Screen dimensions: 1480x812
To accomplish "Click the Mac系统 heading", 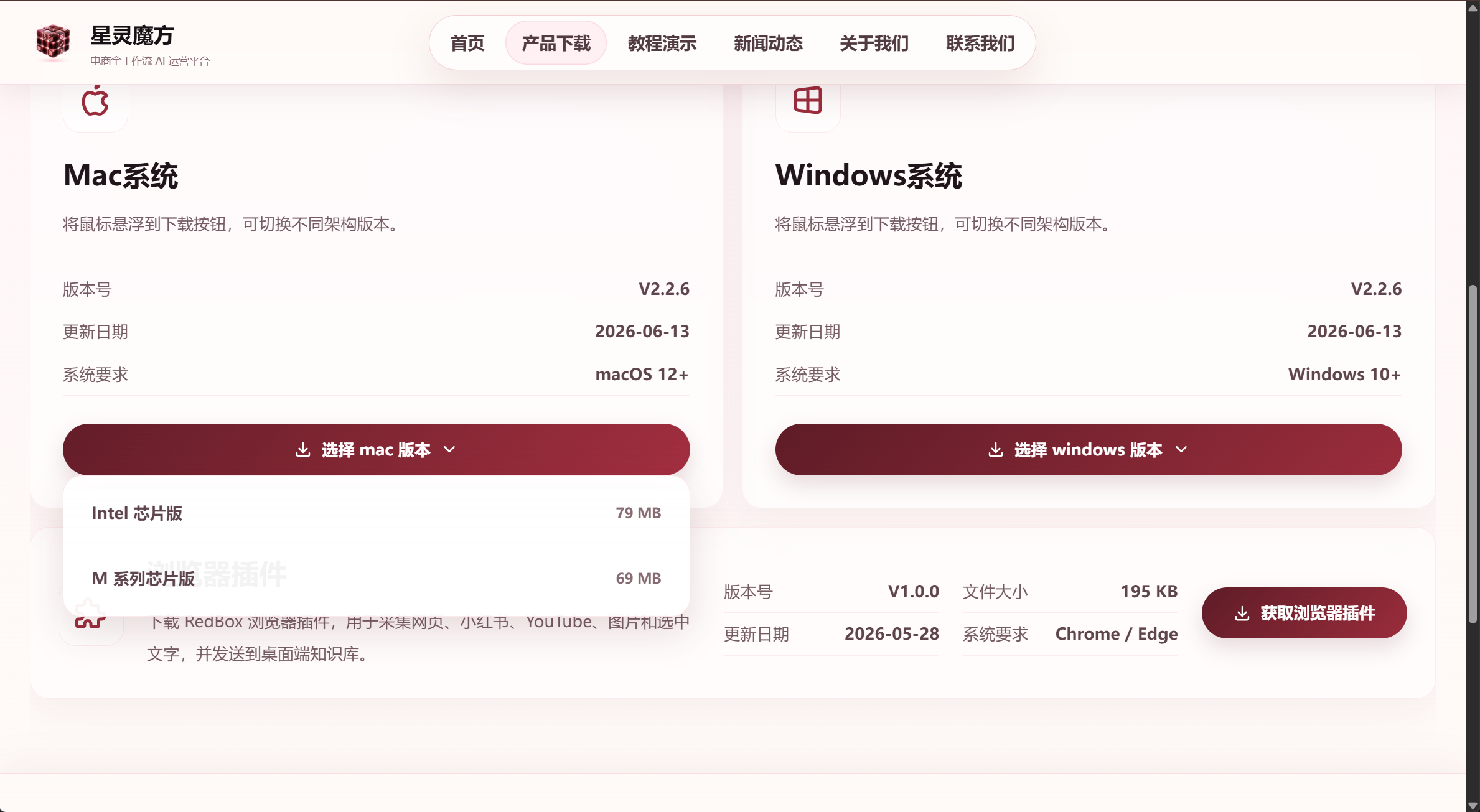I will [121, 175].
